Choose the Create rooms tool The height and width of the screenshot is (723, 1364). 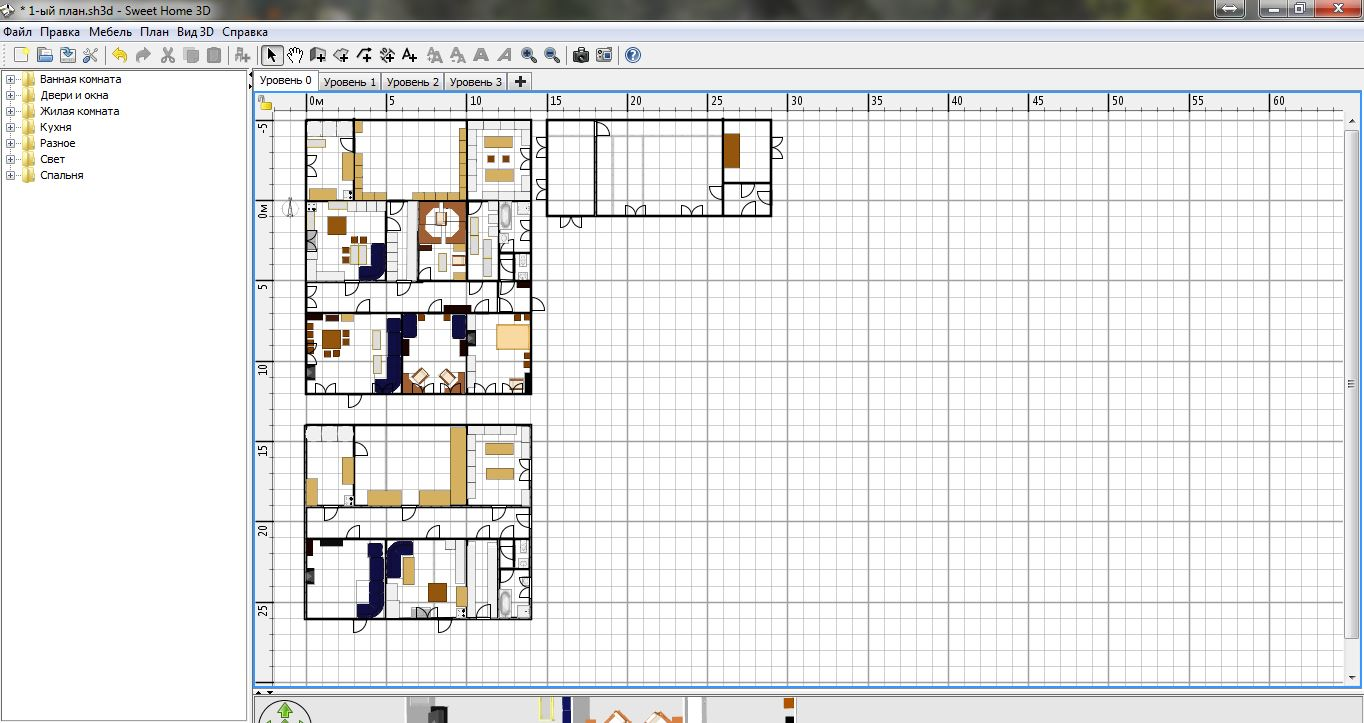341,55
